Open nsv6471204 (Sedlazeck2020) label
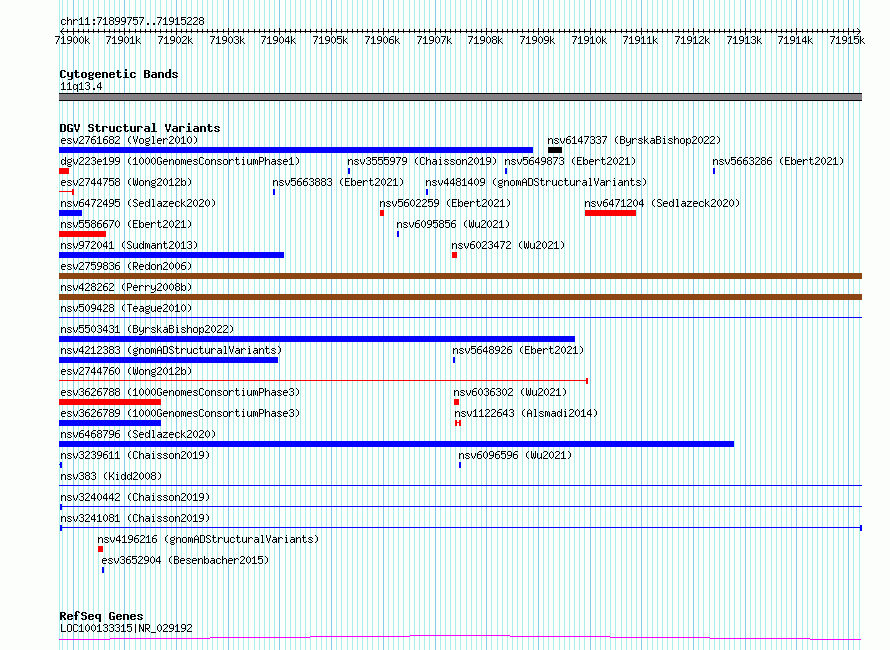Screen dimensions: 890x650 point(662,203)
